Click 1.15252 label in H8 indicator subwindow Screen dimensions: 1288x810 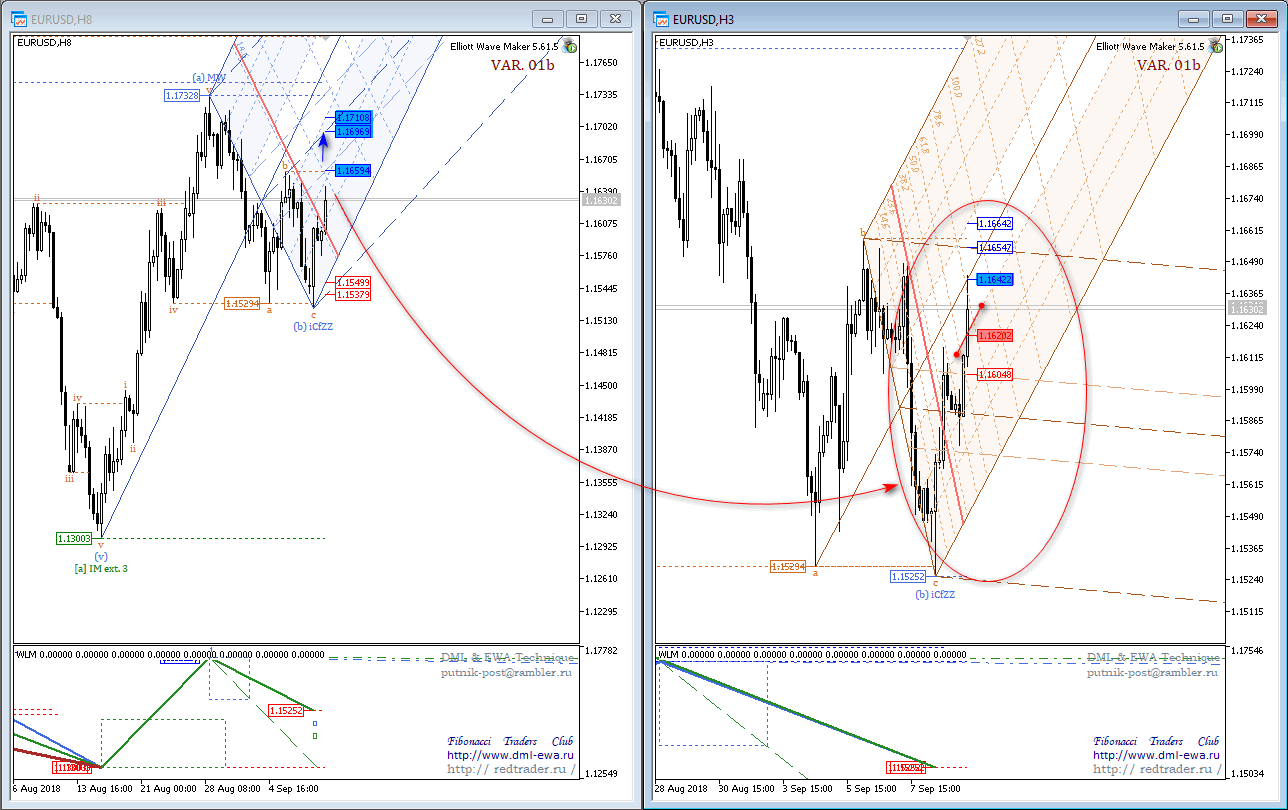(x=287, y=710)
